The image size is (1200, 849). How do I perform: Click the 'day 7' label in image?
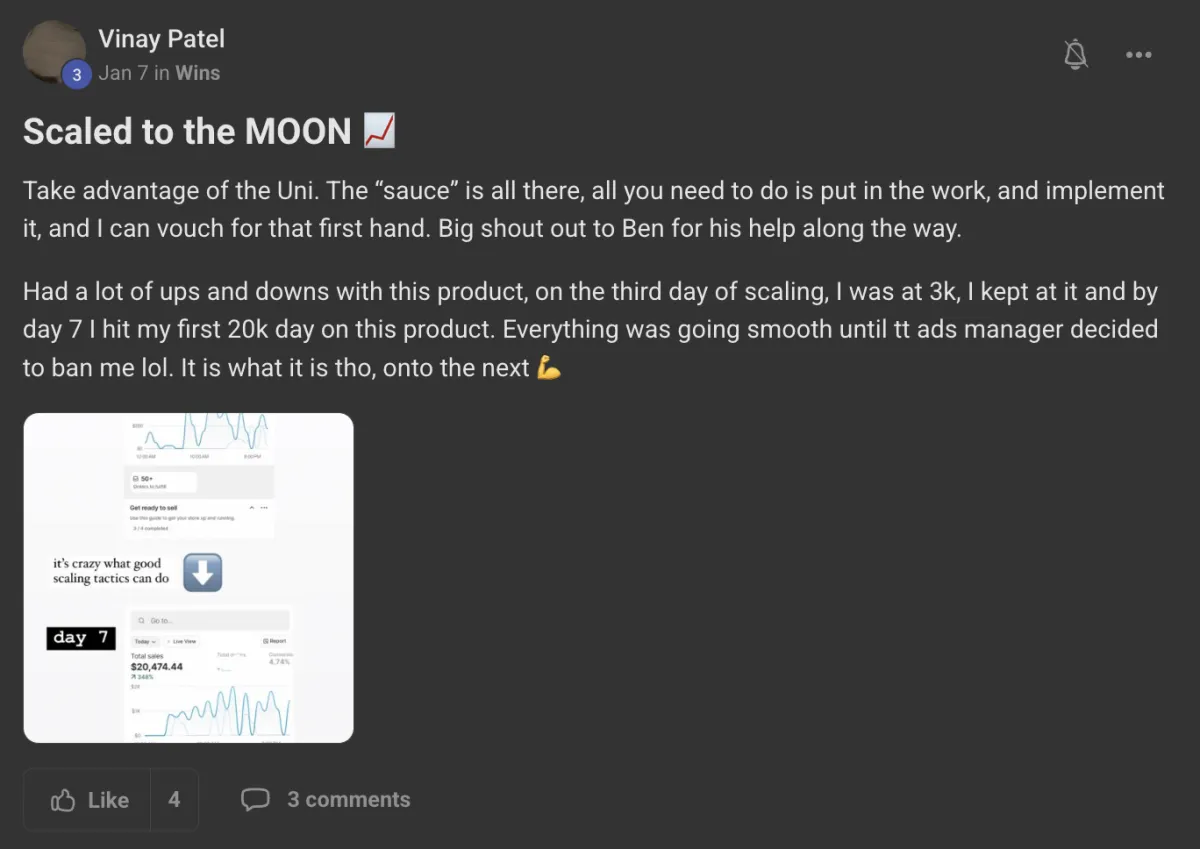(81, 638)
